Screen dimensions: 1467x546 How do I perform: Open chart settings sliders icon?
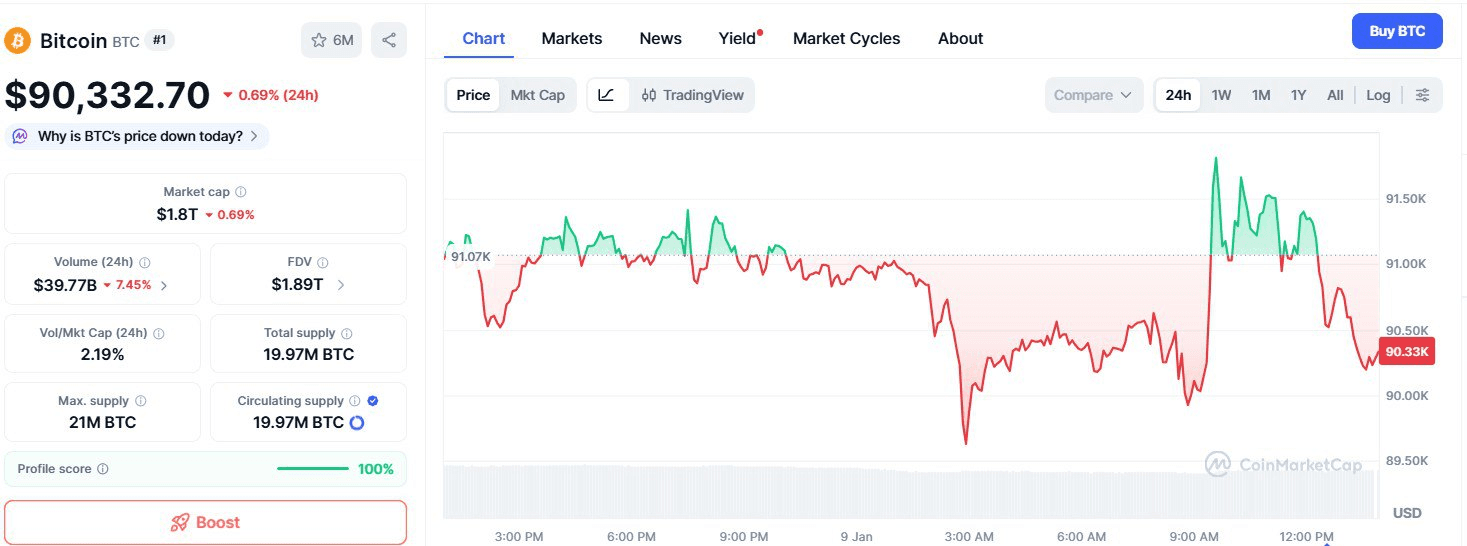point(1422,95)
